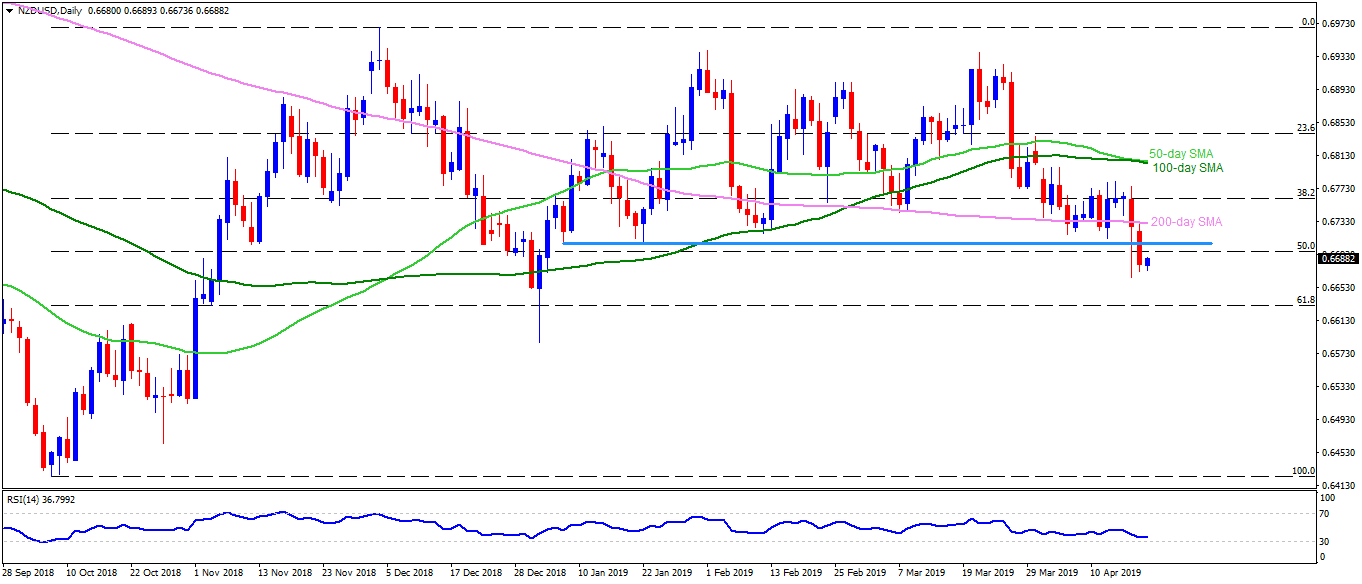Click the RSI 70 level label
The image size is (1362, 584).
point(1324,512)
